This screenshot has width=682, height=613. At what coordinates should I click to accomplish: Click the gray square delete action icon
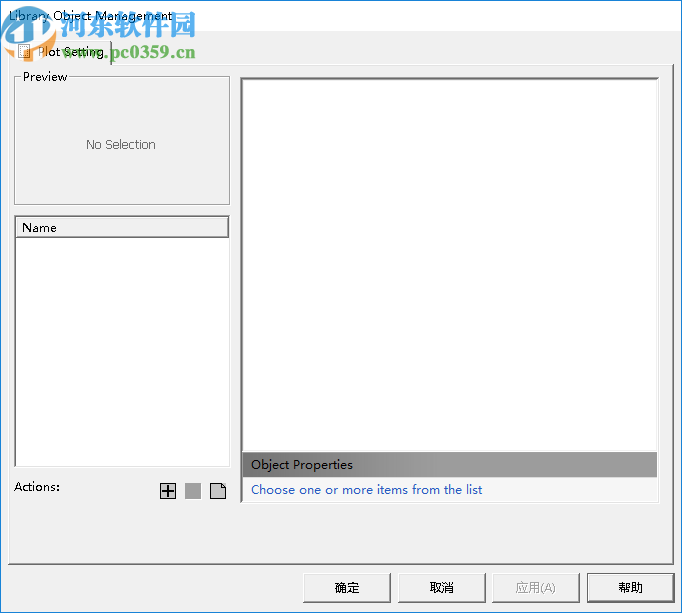(193, 491)
